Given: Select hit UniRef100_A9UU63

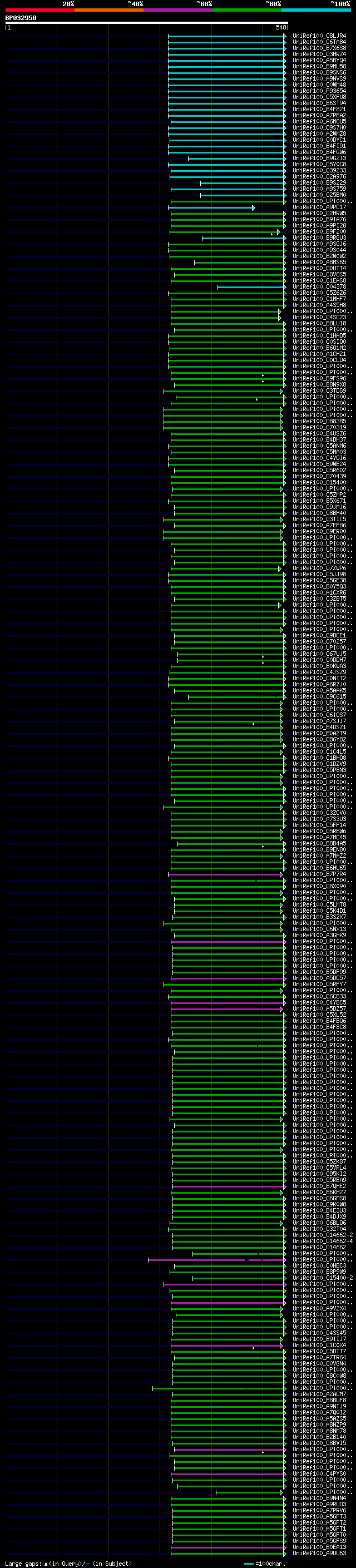Looking at the screenshot, I should 319,1554.
